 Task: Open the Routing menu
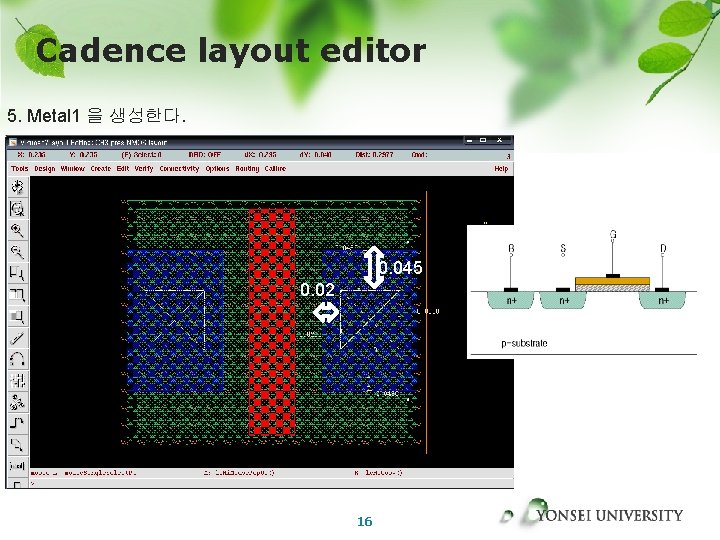coord(247,169)
